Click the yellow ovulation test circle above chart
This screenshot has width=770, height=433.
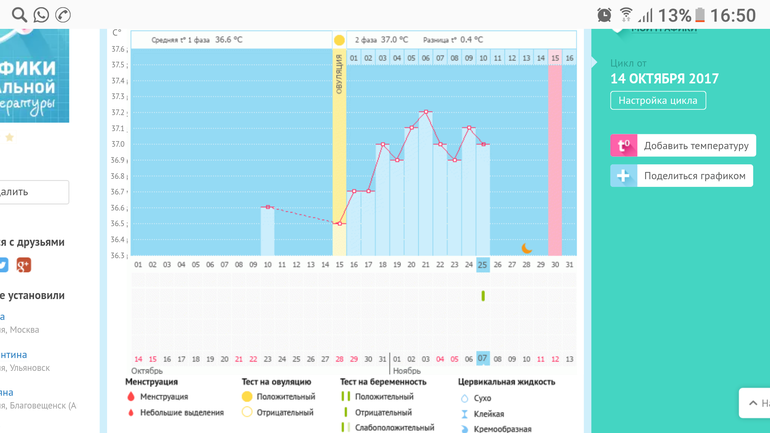[x=339, y=41]
